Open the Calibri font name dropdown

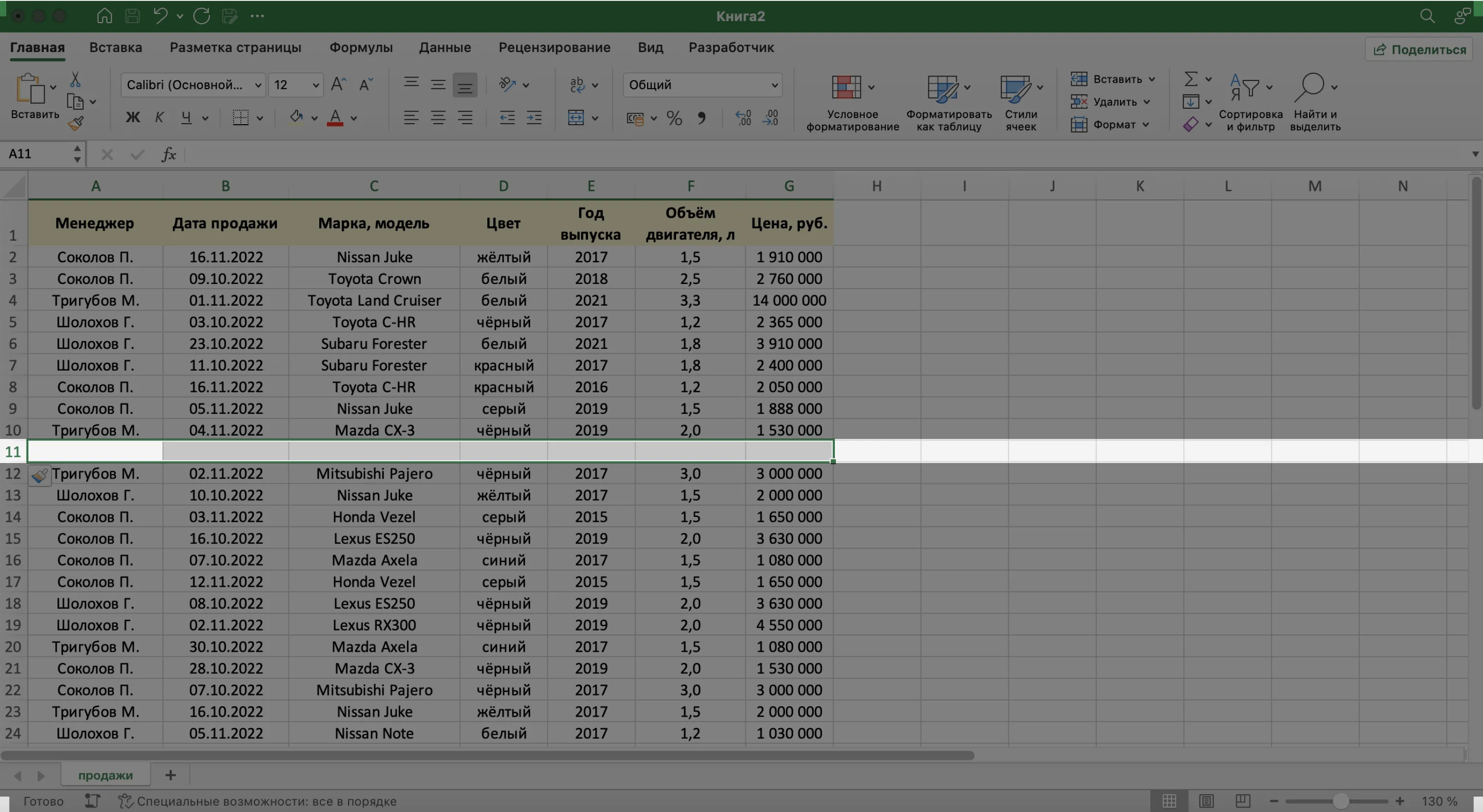click(258, 85)
